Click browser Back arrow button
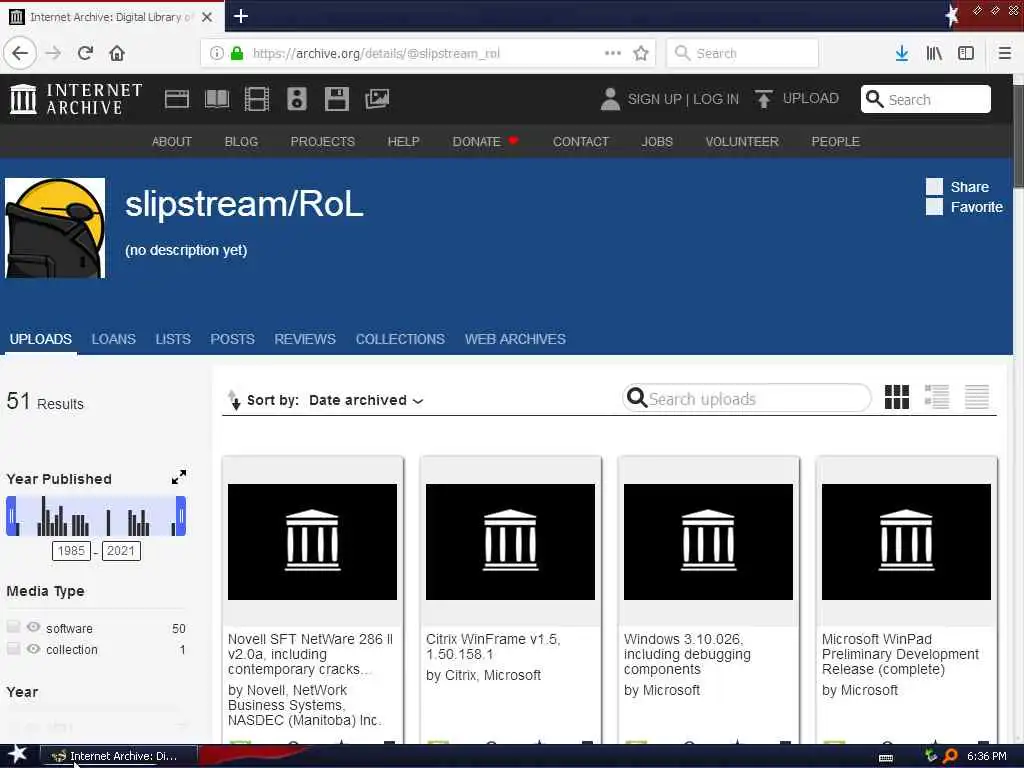Image resolution: width=1024 pixels, height=768 pixels. (x=20, y=53)
